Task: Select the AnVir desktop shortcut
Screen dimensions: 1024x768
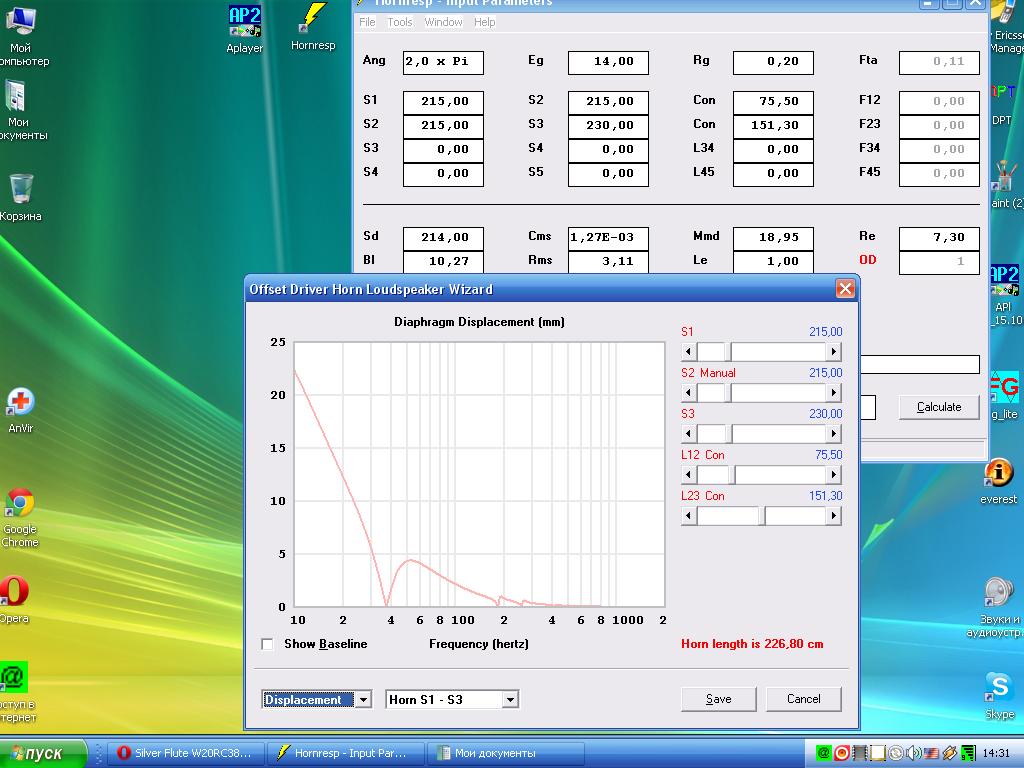Action: 20,410
